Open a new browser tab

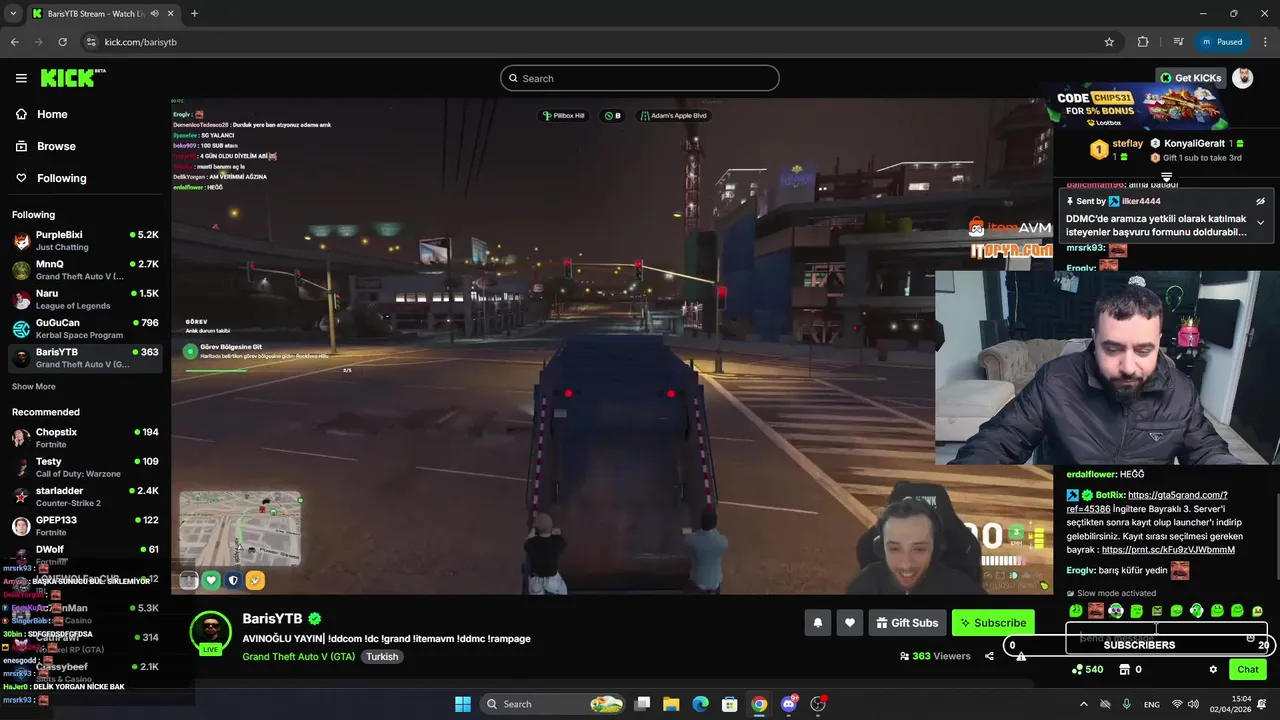(194, 14)
